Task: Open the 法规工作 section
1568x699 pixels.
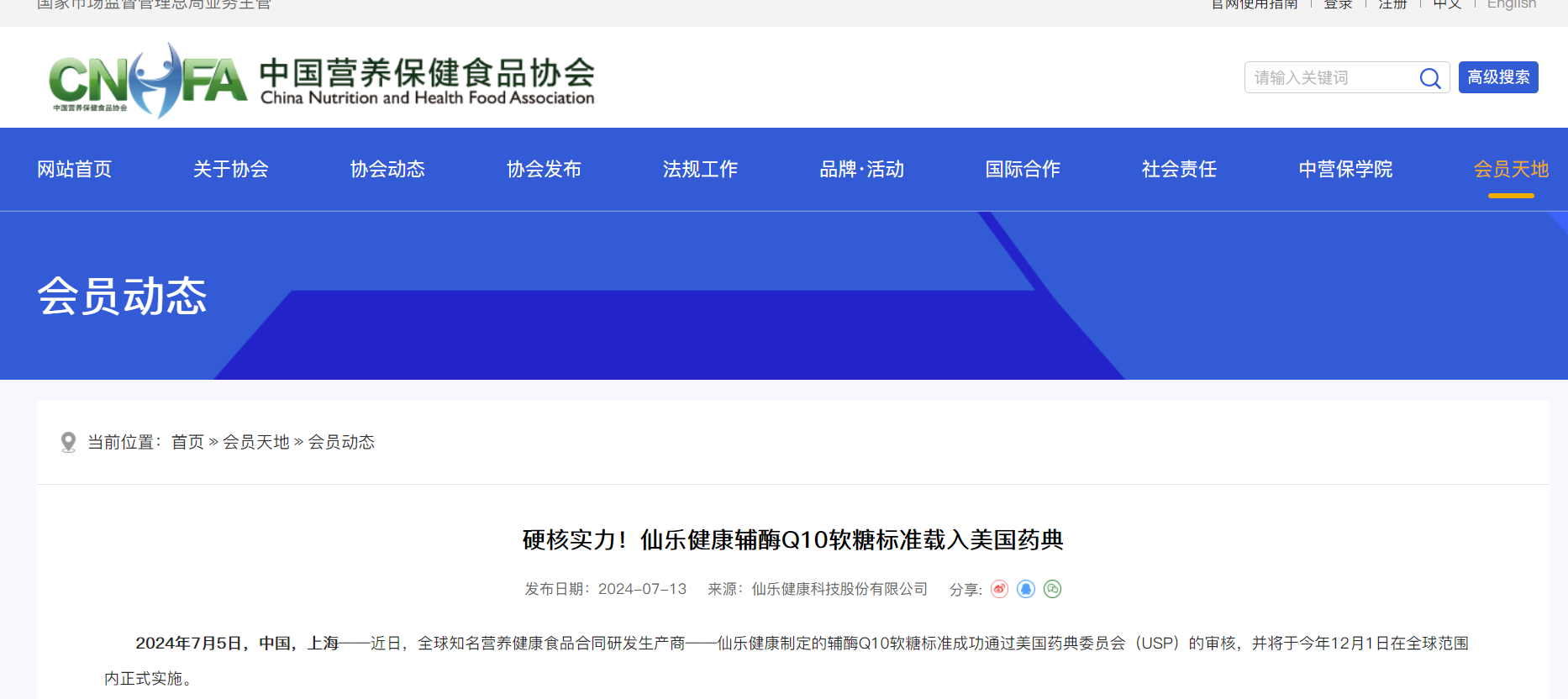Action: click(x=700, y=170)
